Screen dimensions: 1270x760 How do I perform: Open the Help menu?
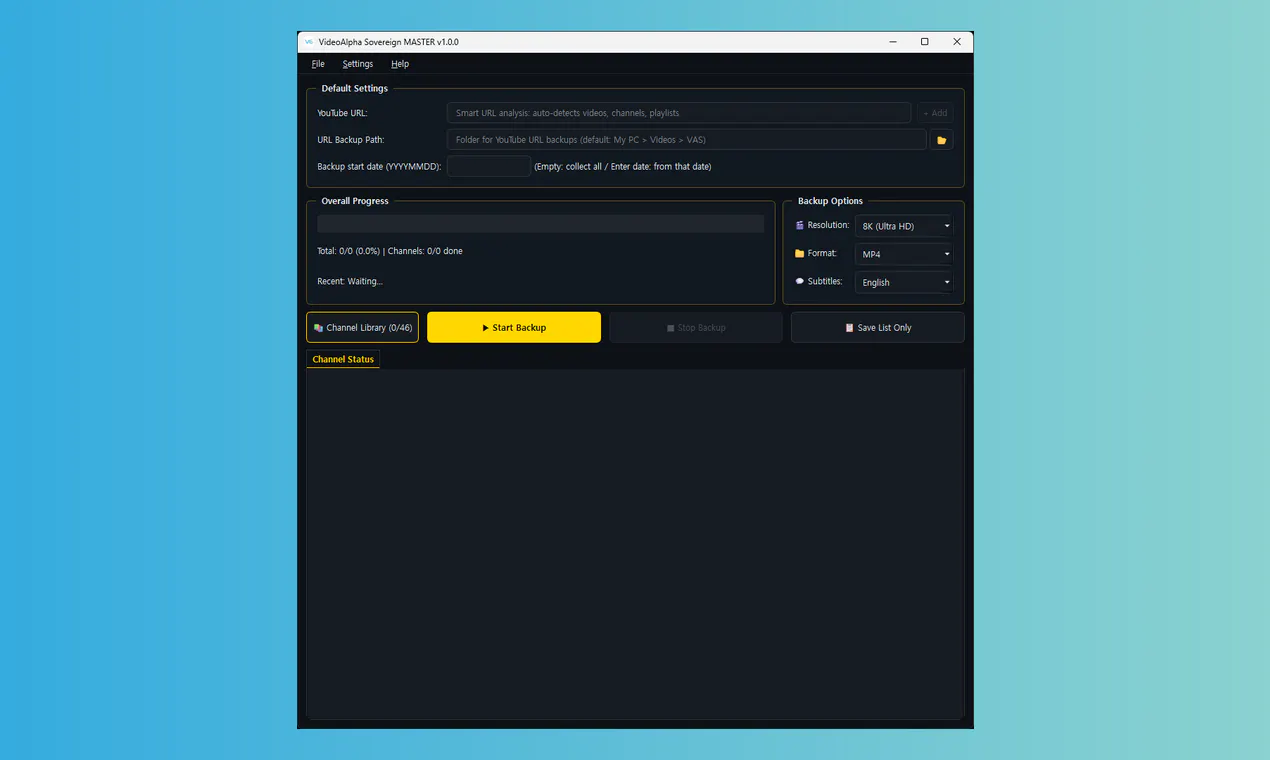click(x=400, y=64)
